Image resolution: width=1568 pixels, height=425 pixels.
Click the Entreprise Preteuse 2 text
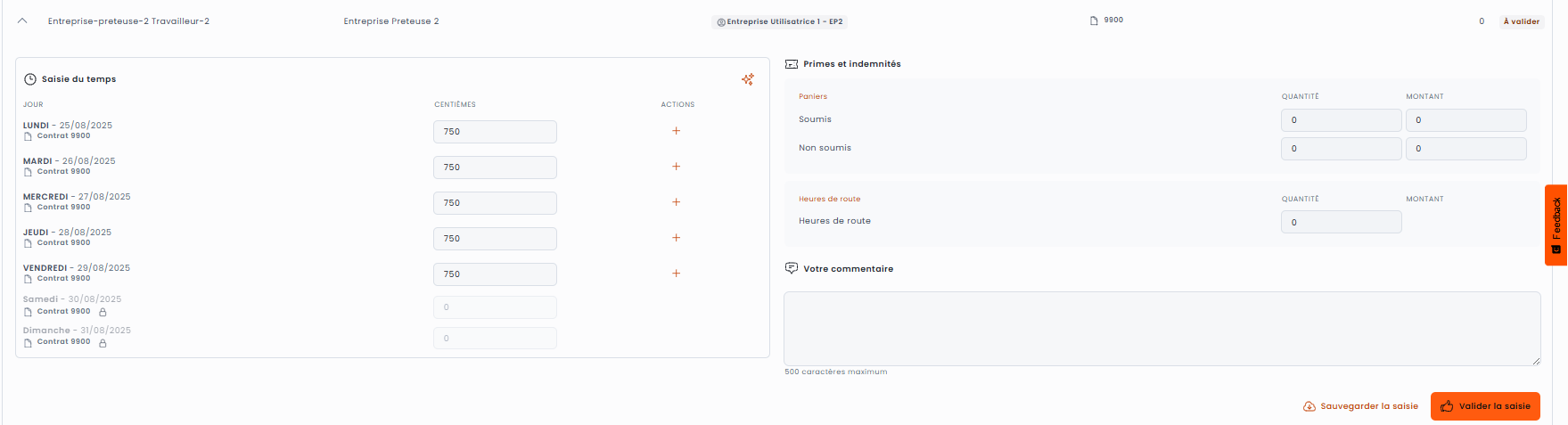click(391, 21)
